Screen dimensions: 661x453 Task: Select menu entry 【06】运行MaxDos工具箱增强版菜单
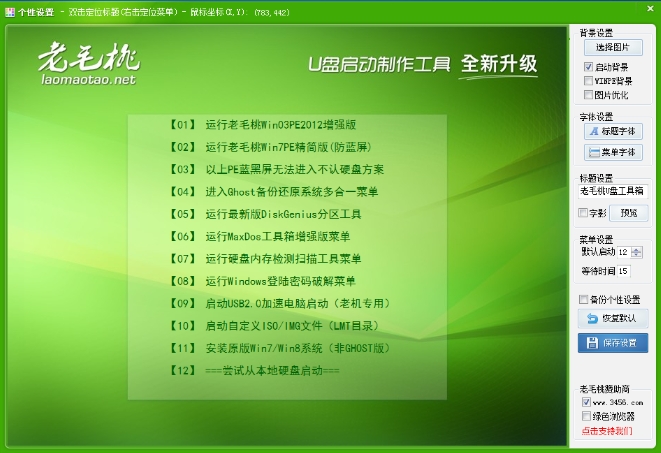(x=259, y=236)
